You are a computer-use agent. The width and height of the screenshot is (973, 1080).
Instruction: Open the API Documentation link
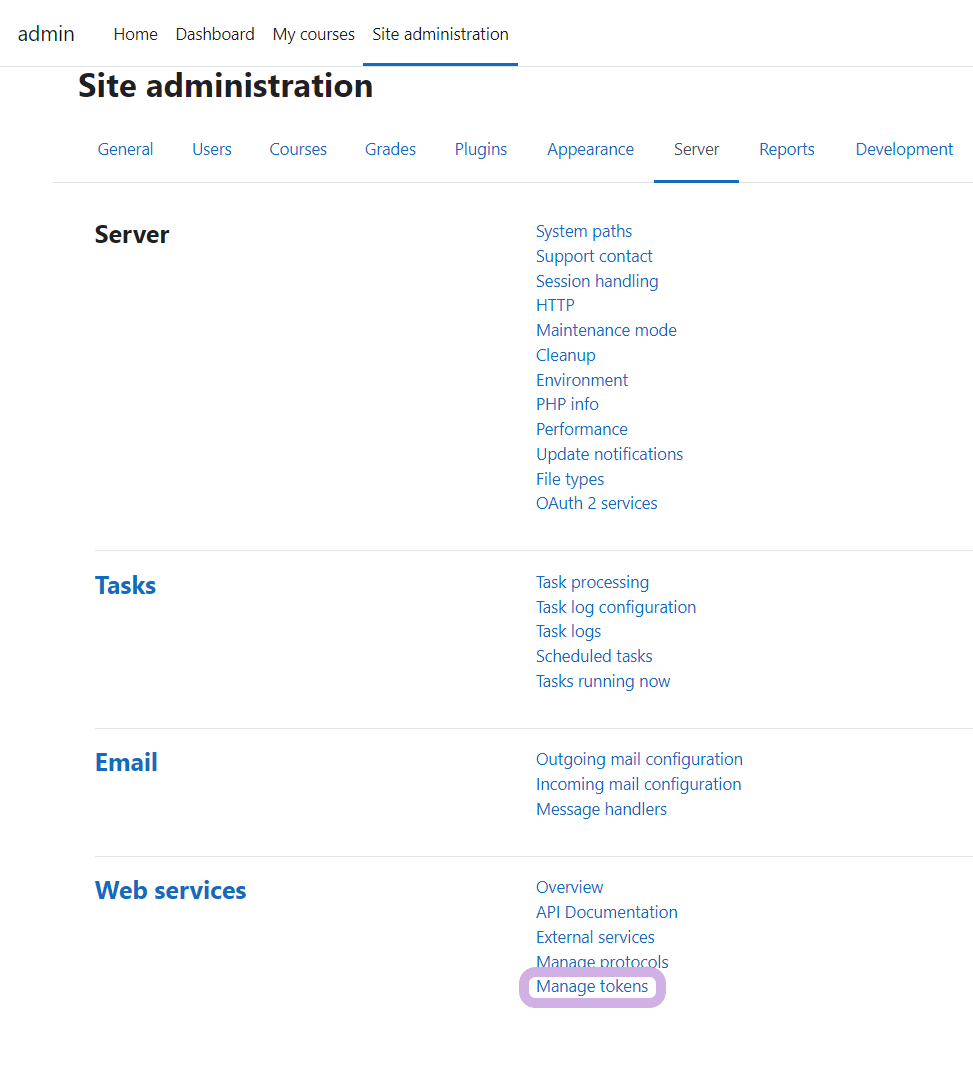pyautogui.click(x=606, y=912)
